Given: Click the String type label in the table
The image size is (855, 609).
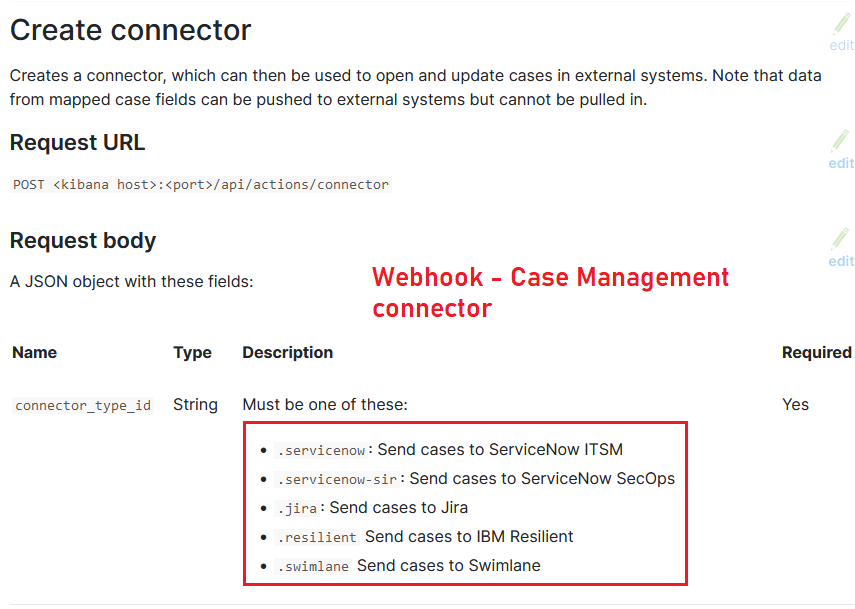Looking at the screenshot, I should coord(195,404).
